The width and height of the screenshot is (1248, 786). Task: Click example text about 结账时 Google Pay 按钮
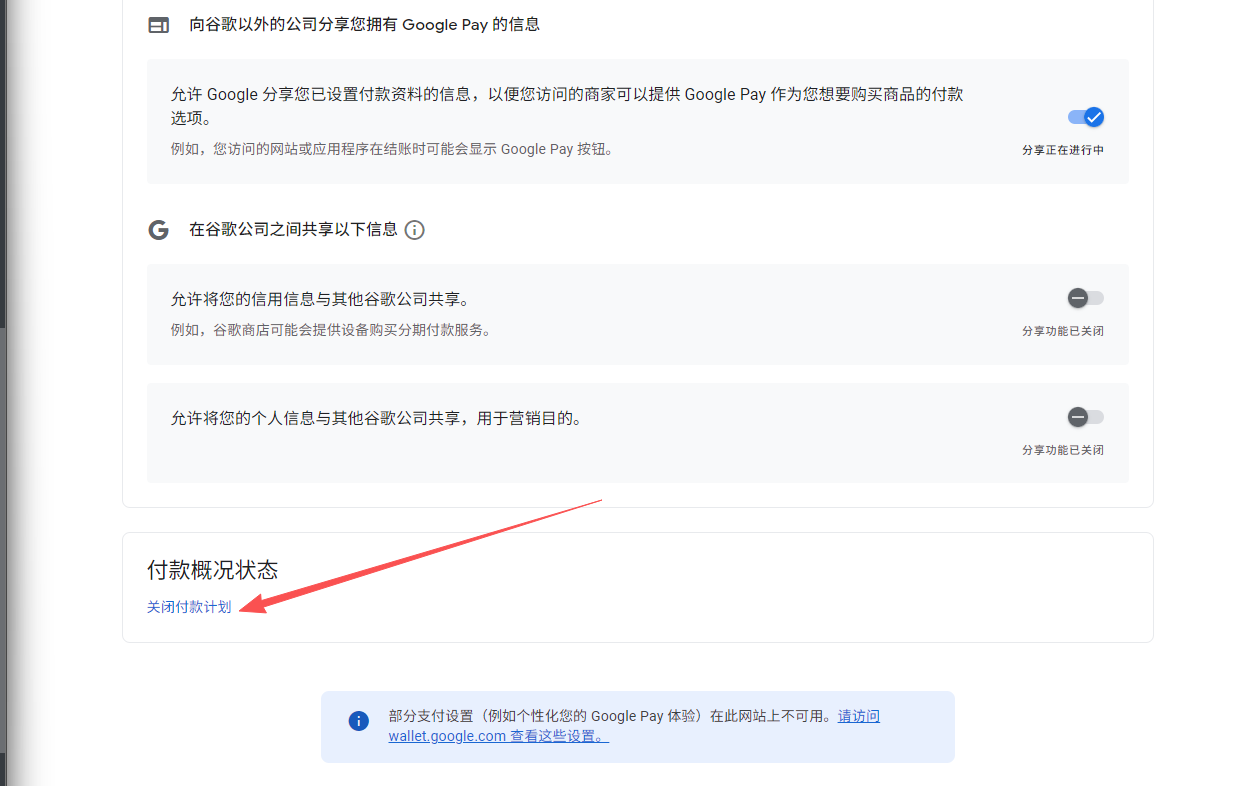click(x=392, y=150)
